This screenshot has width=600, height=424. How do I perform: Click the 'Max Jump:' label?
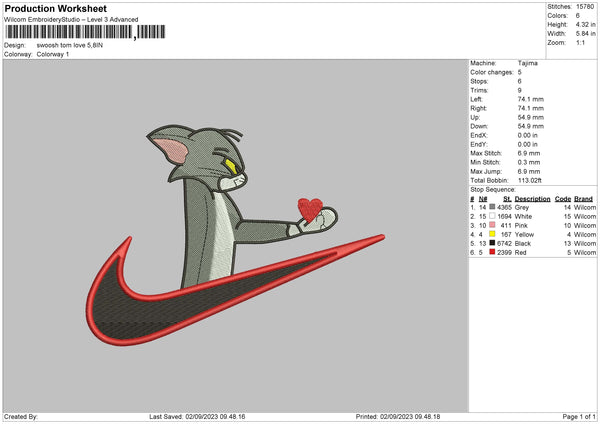(486, 171)
